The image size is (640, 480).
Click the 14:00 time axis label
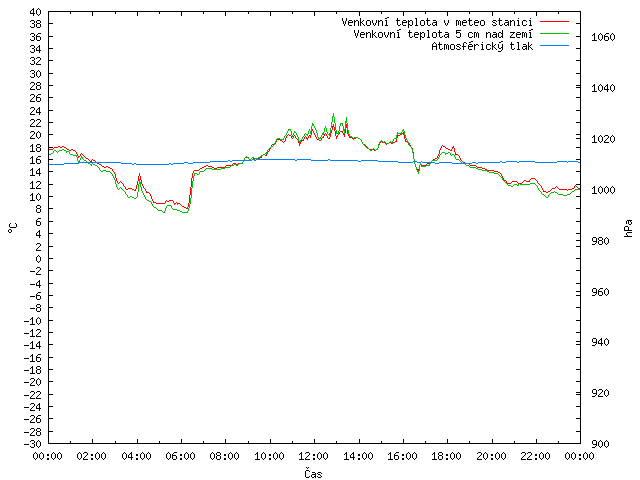click(358, 456)
